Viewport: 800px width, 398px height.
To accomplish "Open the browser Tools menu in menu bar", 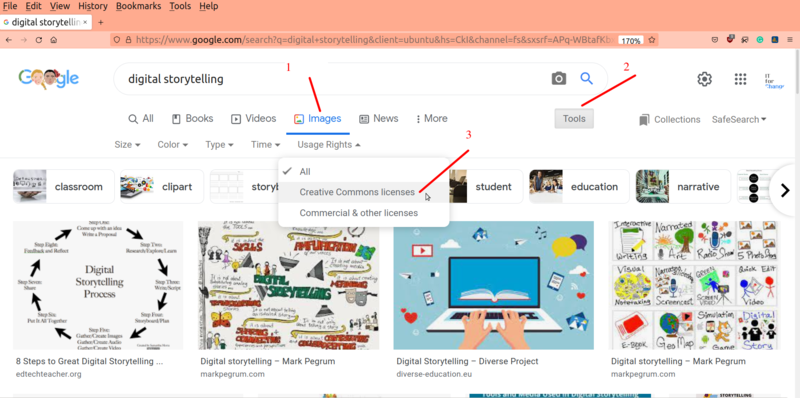I will tap(180, 6).
